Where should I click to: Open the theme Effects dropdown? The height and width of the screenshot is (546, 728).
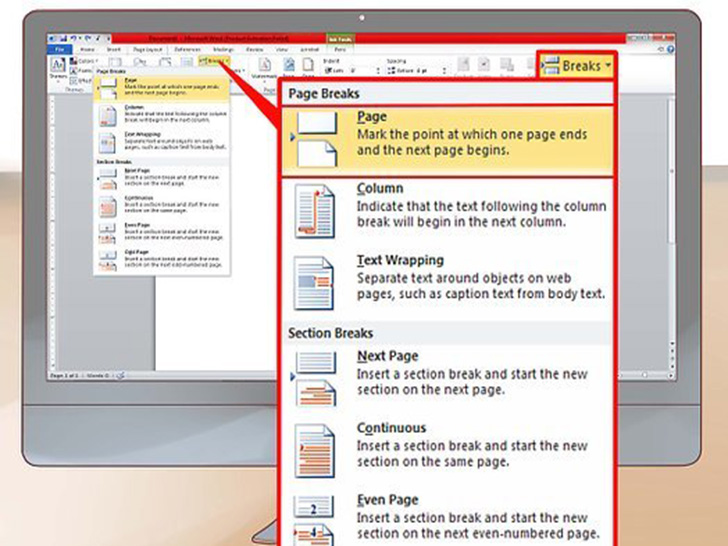pyautogui.click(x=80, y=81)
